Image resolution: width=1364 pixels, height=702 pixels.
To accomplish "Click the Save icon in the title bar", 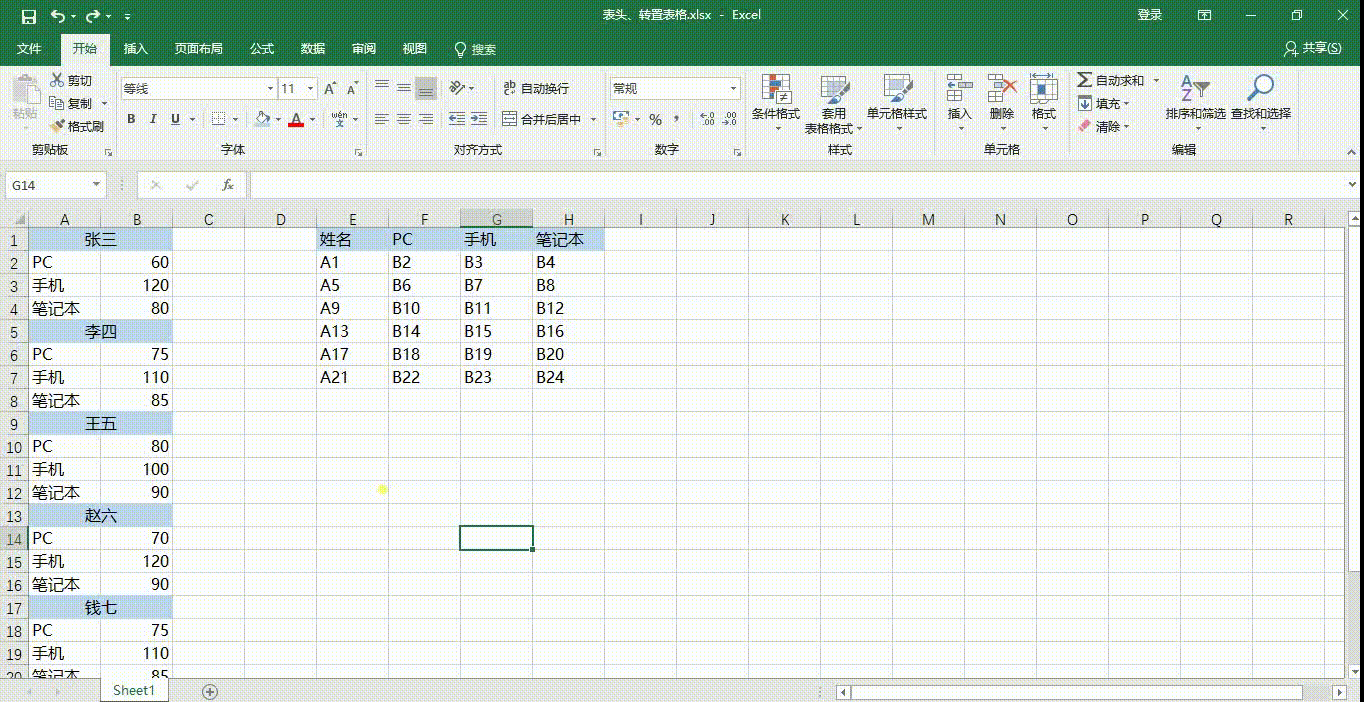I will [28, 16].
